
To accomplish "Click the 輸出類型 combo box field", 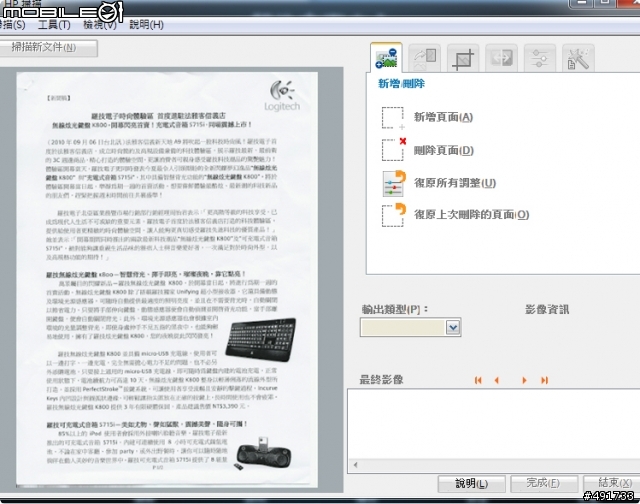I will click(410, 327).
